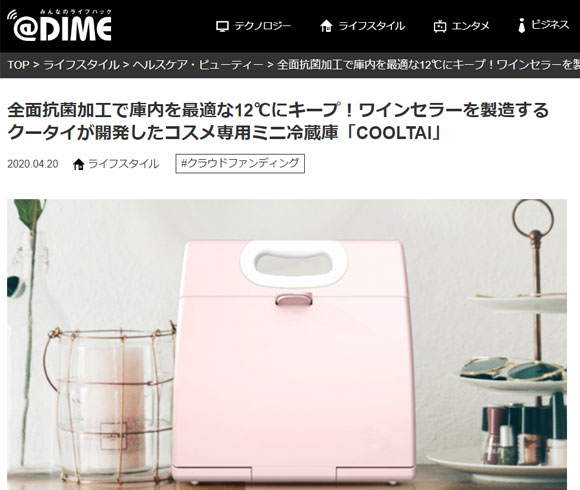
Task: Click the @DIME logo
Action: (59, 26)
